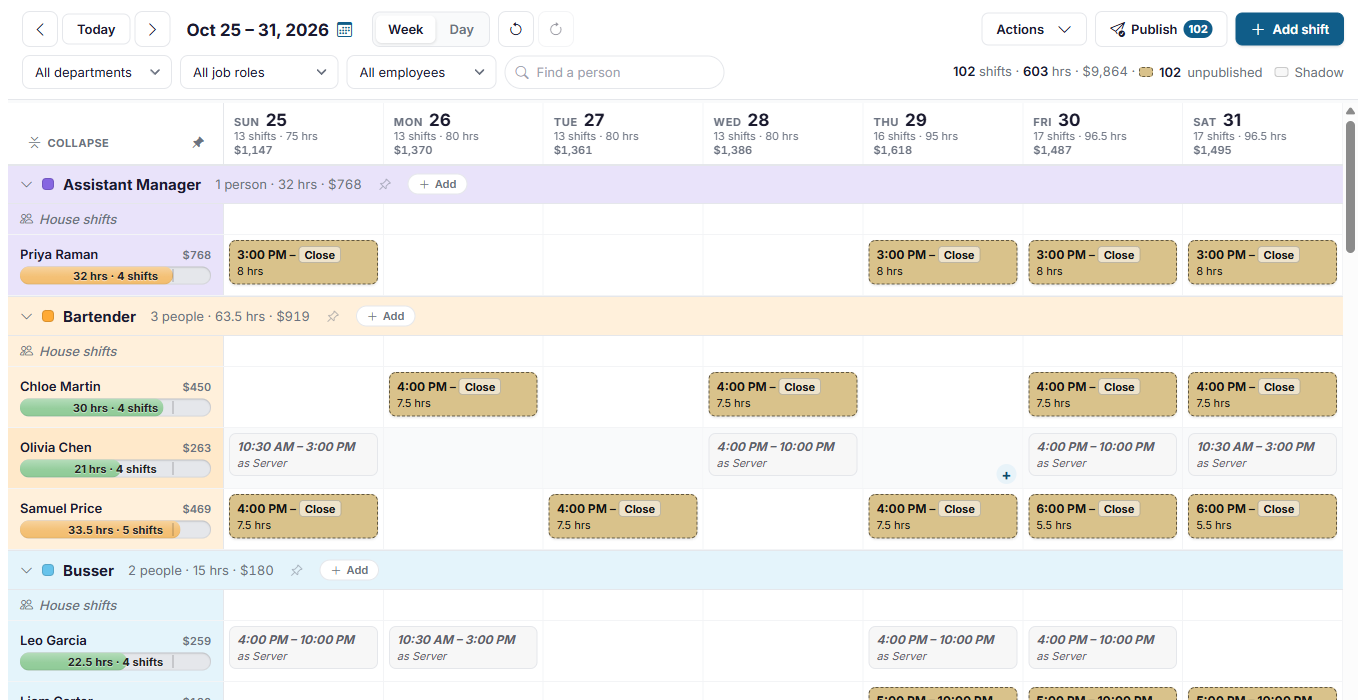
Task: Add a shift to Assistant Manager
Action: pyautogui.click(x=437, y=184)
